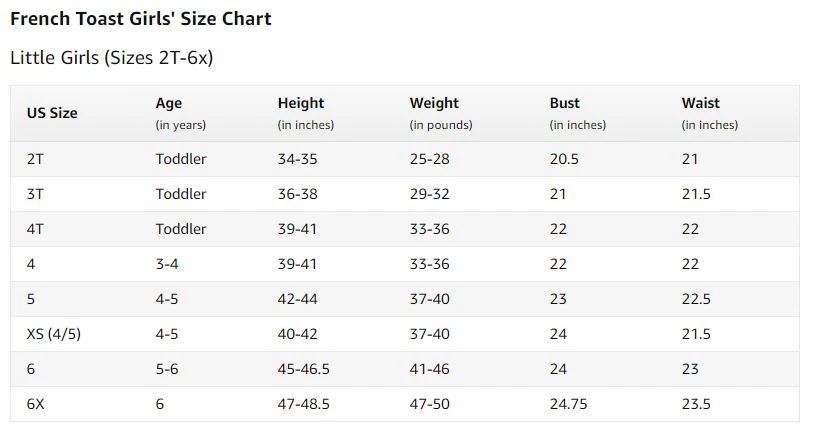Click the 36-38 height cell
Screen dimensions: 813x434
click(x=297, y=194)
